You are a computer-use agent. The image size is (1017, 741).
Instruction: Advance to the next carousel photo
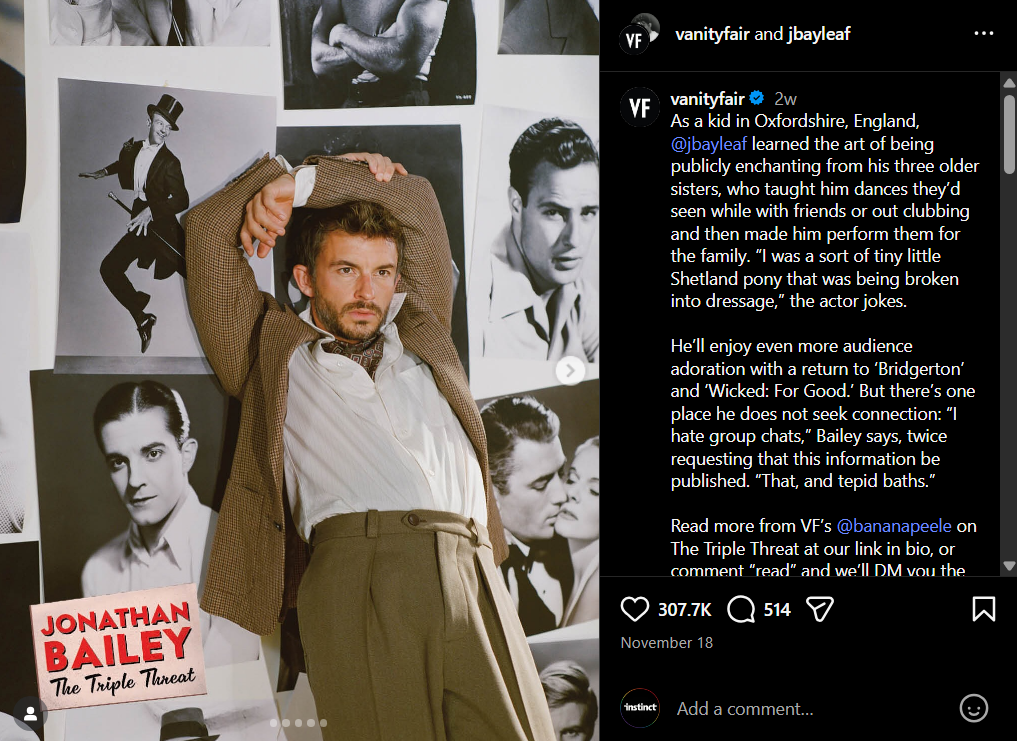point(570,370)
